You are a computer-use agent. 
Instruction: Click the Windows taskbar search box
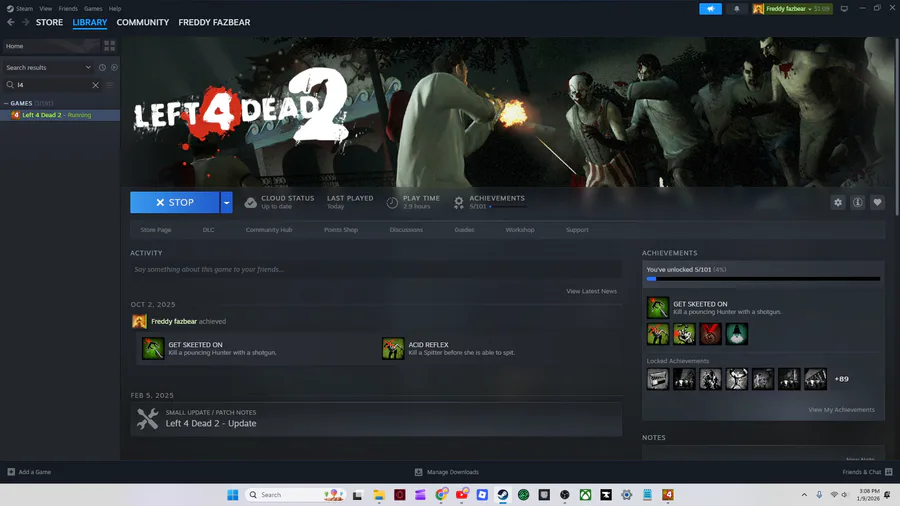(x=296, y=495)
